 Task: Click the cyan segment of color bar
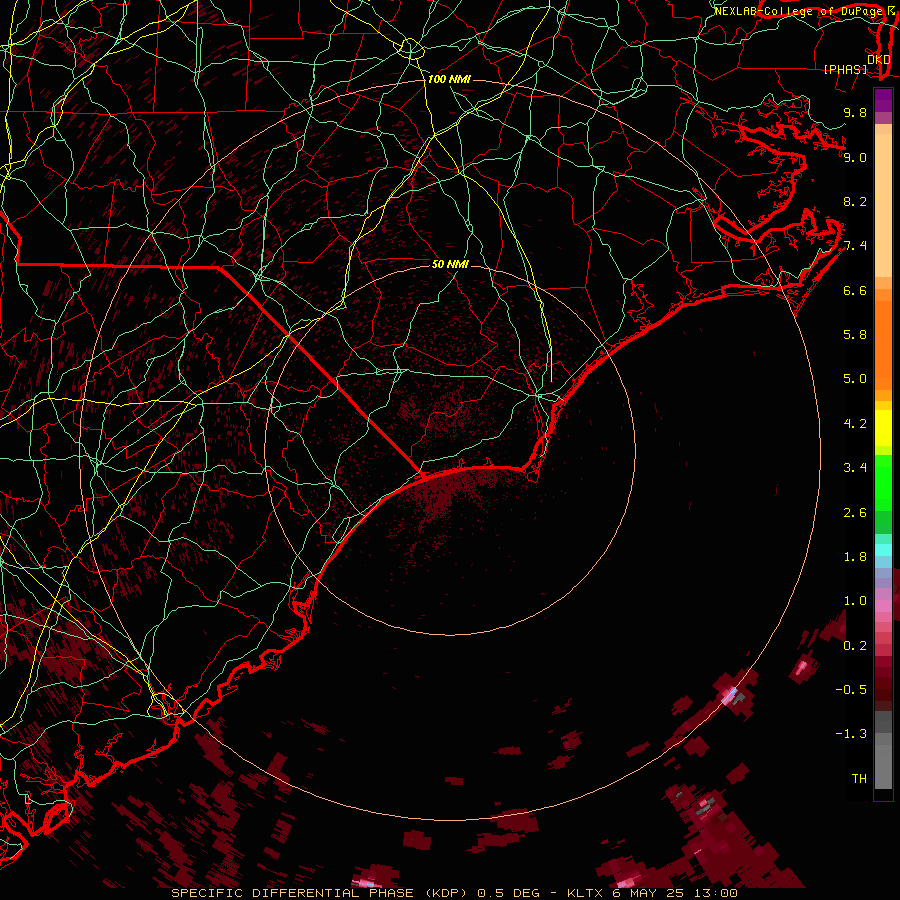[x=883, y=550]
